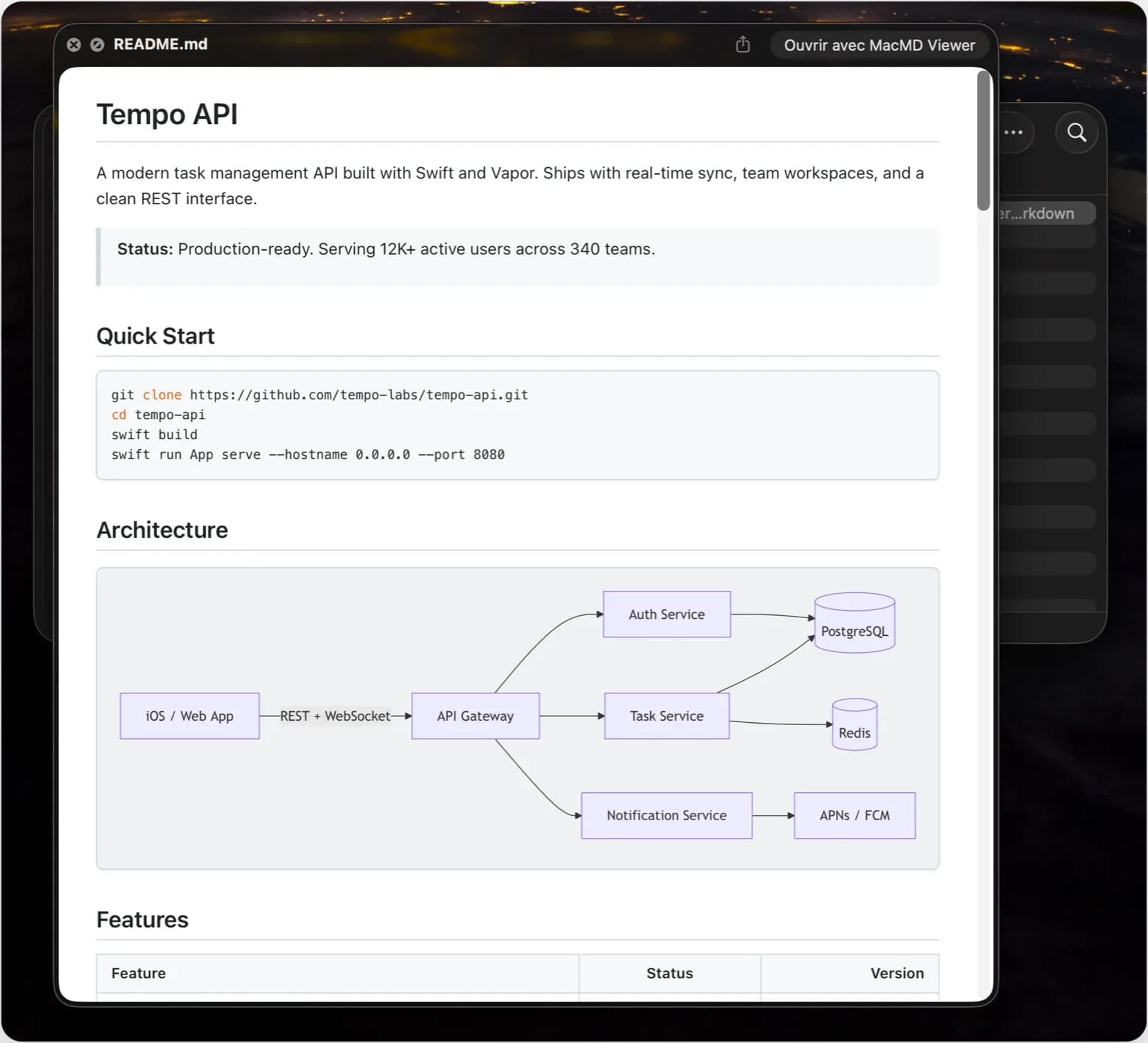The width and height of the screenshot is (1148, 1043).
Task: Click the full-screen icon beside README.md title
Action: 97,45
